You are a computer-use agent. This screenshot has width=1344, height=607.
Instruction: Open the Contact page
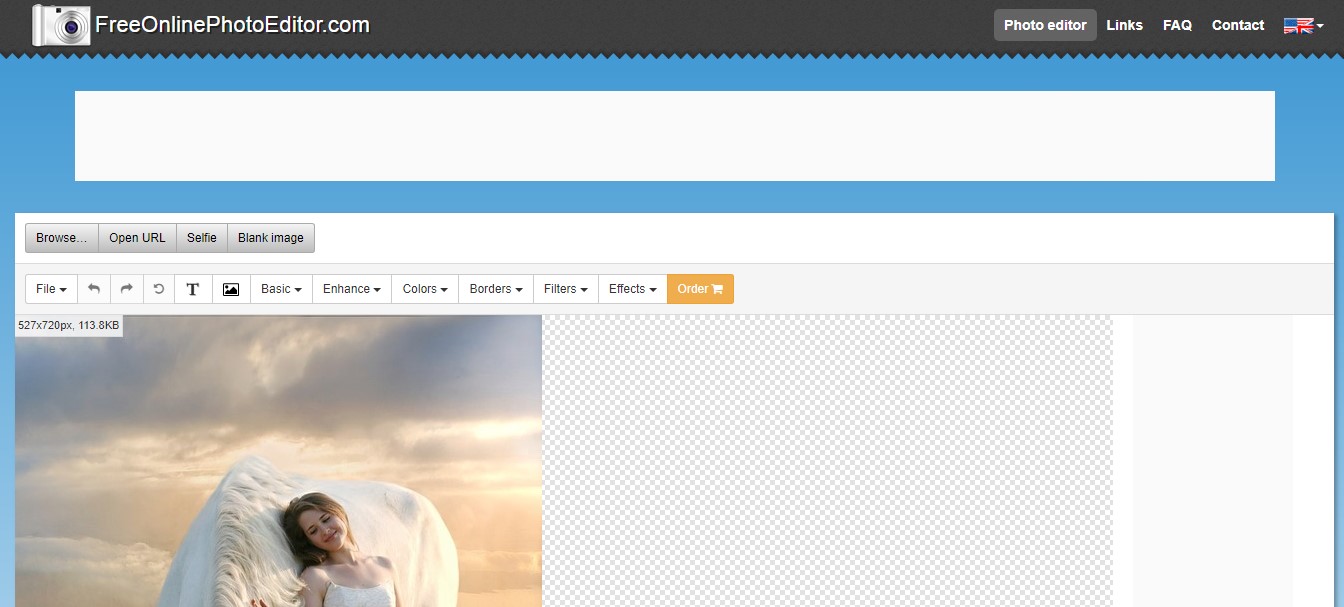pos(1238,25)
